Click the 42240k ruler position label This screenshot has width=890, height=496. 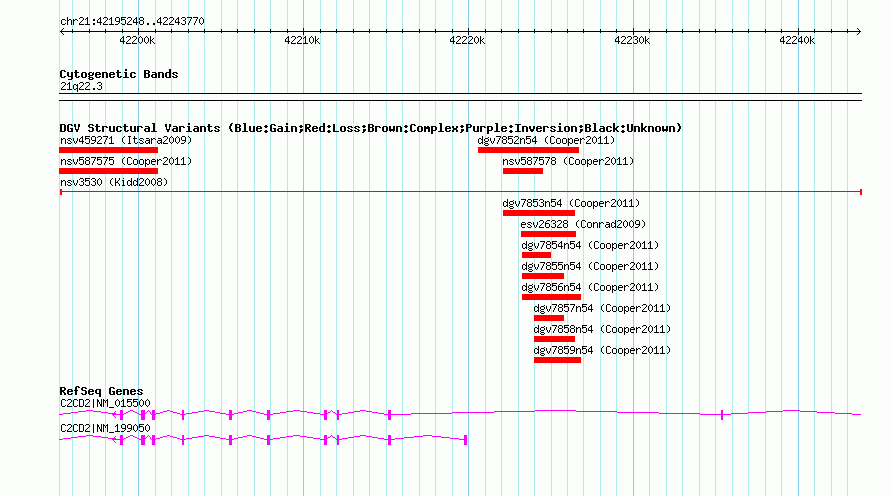(x=797, y=40)
